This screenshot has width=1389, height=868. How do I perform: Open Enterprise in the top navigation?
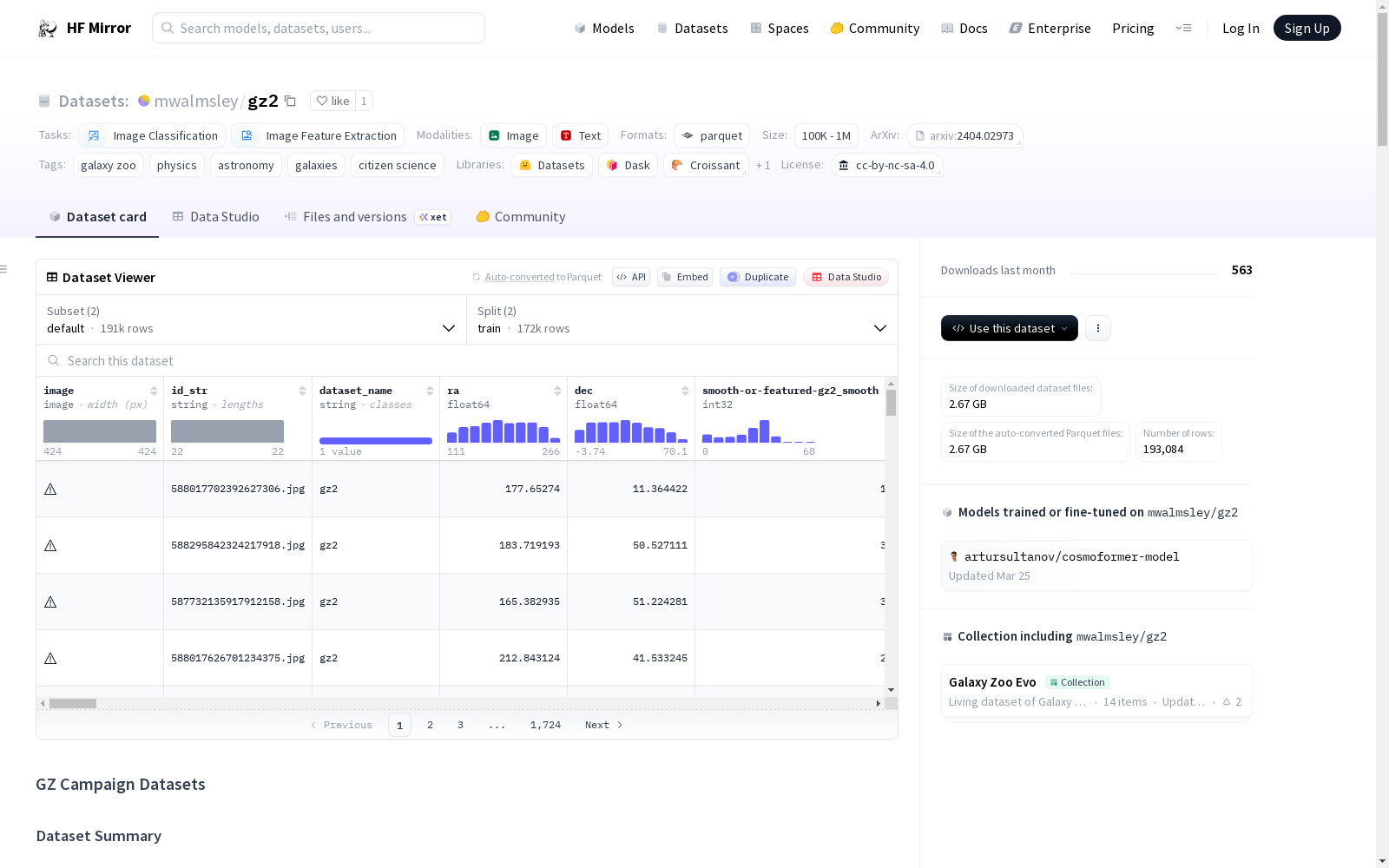1050,28
